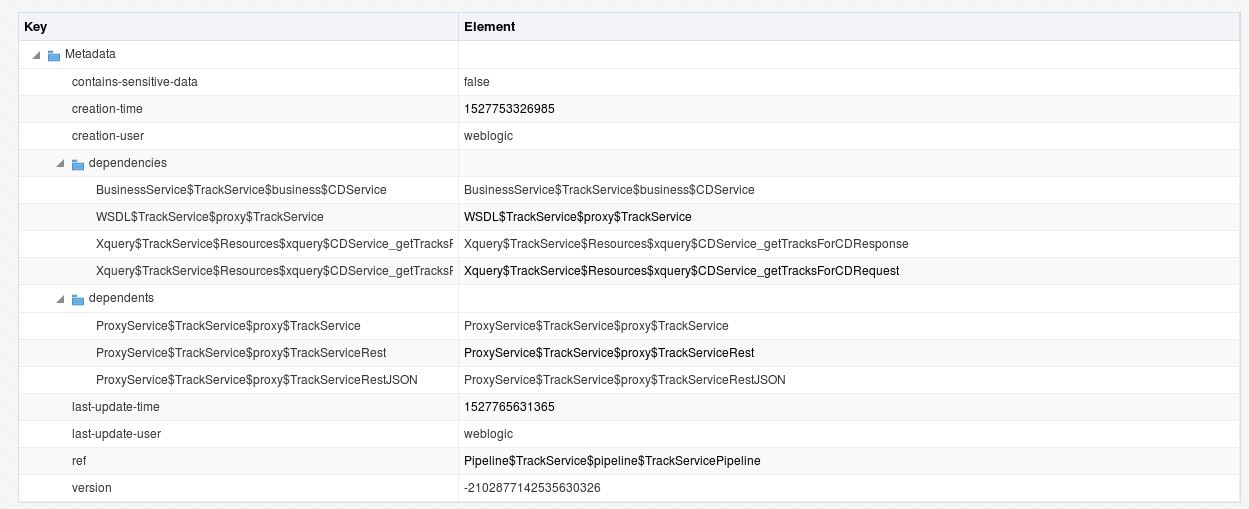
Task: Collapse the dependents node arrow
Action: [x=61, y=299]
